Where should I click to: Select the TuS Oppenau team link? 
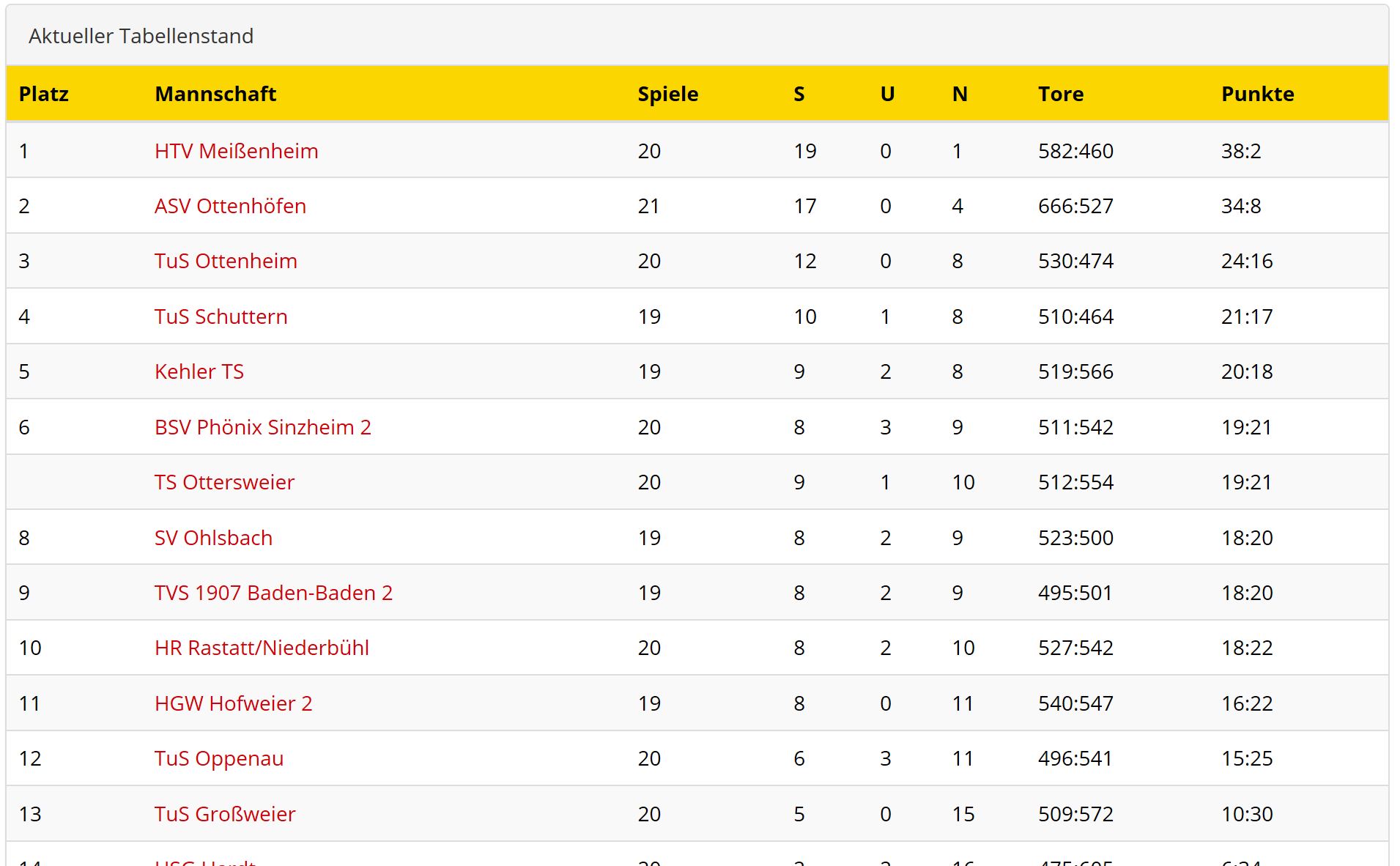(218, 758)
